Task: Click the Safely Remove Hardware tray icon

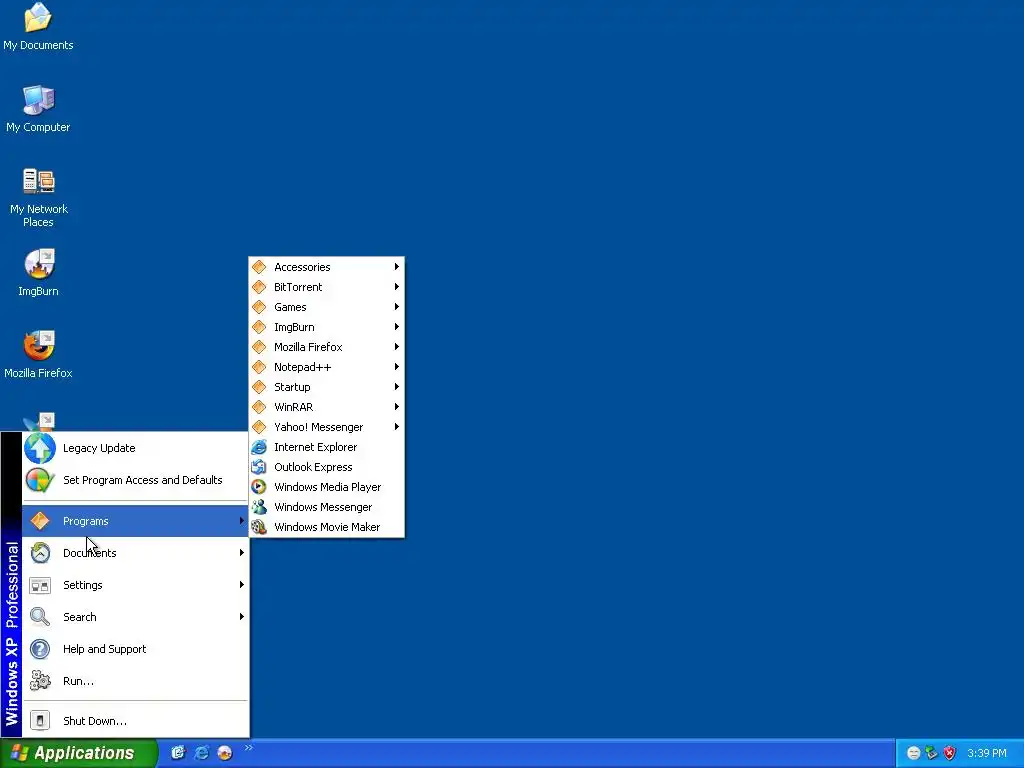Action: click(x=931, y=754)
